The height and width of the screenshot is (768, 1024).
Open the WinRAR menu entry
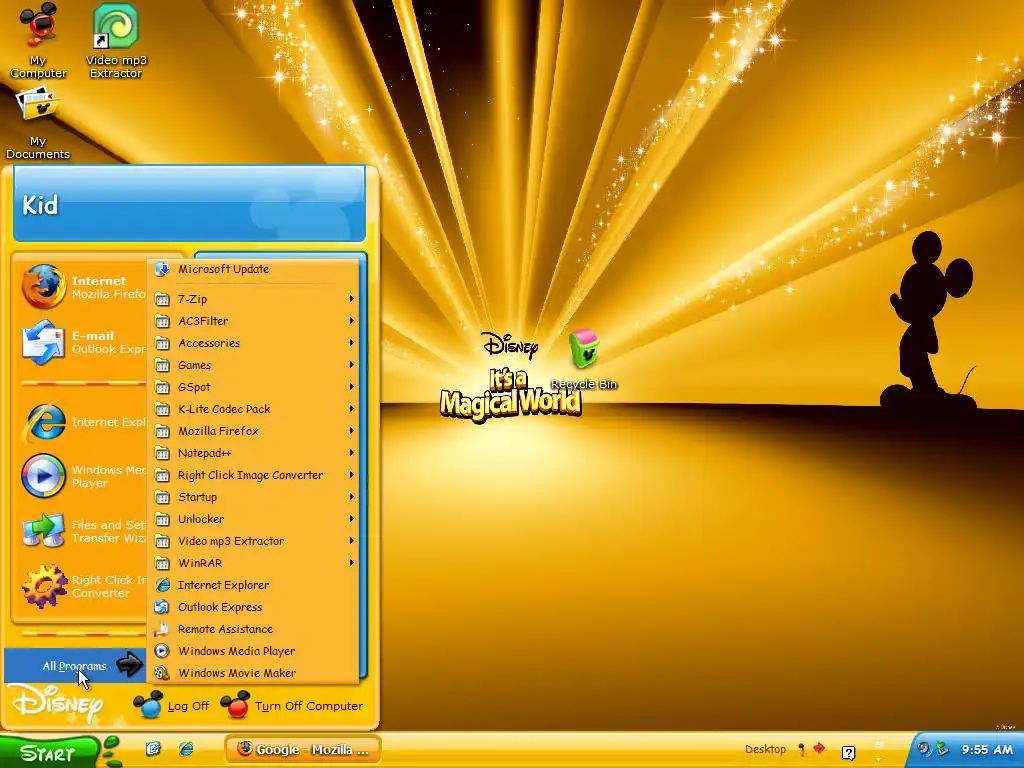click(x=253, y=563)
